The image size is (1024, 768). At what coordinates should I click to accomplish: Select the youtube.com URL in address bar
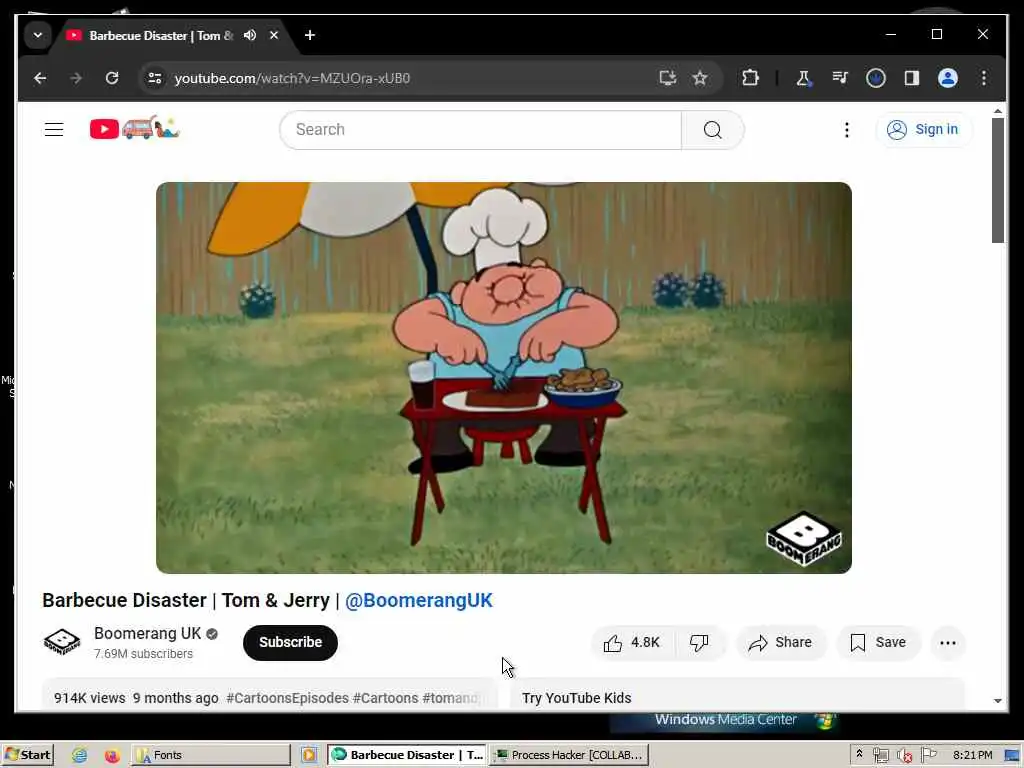pyautogui.click(x=292, y=78)
